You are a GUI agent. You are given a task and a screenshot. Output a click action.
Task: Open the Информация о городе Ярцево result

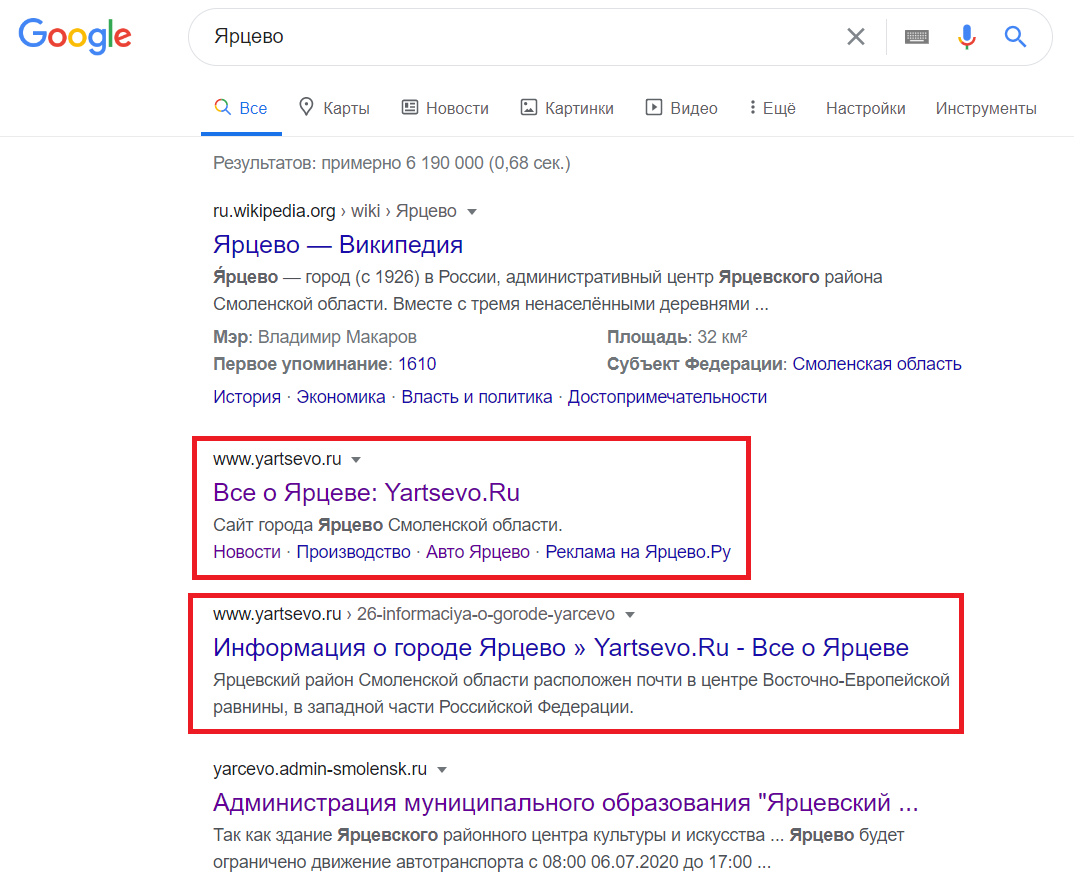point(561,647)
